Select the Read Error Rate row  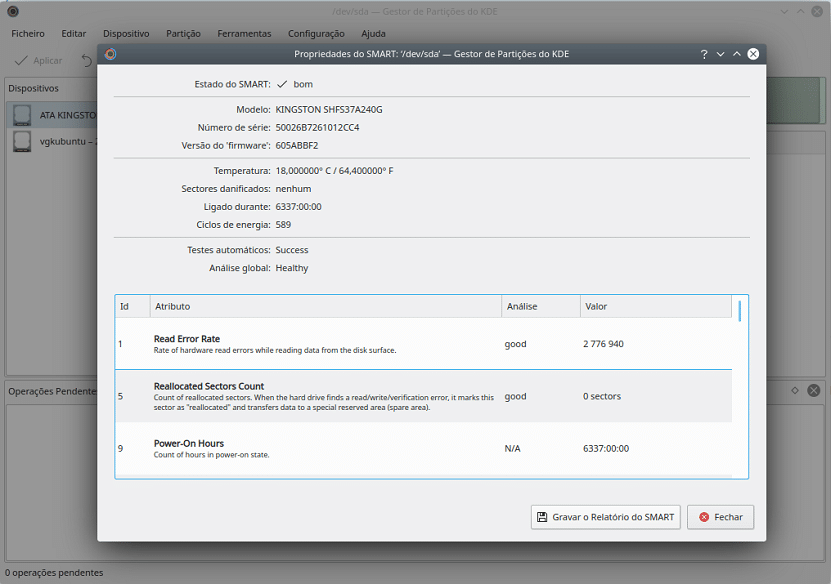423,344
